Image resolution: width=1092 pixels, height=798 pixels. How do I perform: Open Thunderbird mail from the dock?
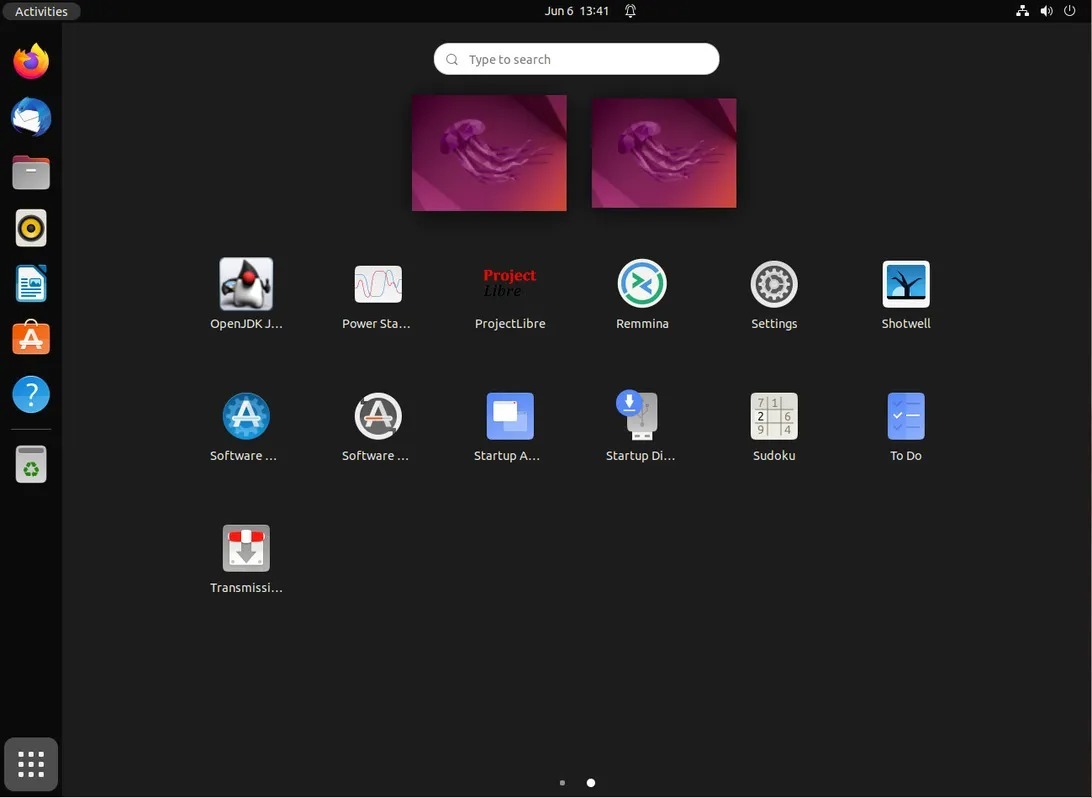coord(31,118)
